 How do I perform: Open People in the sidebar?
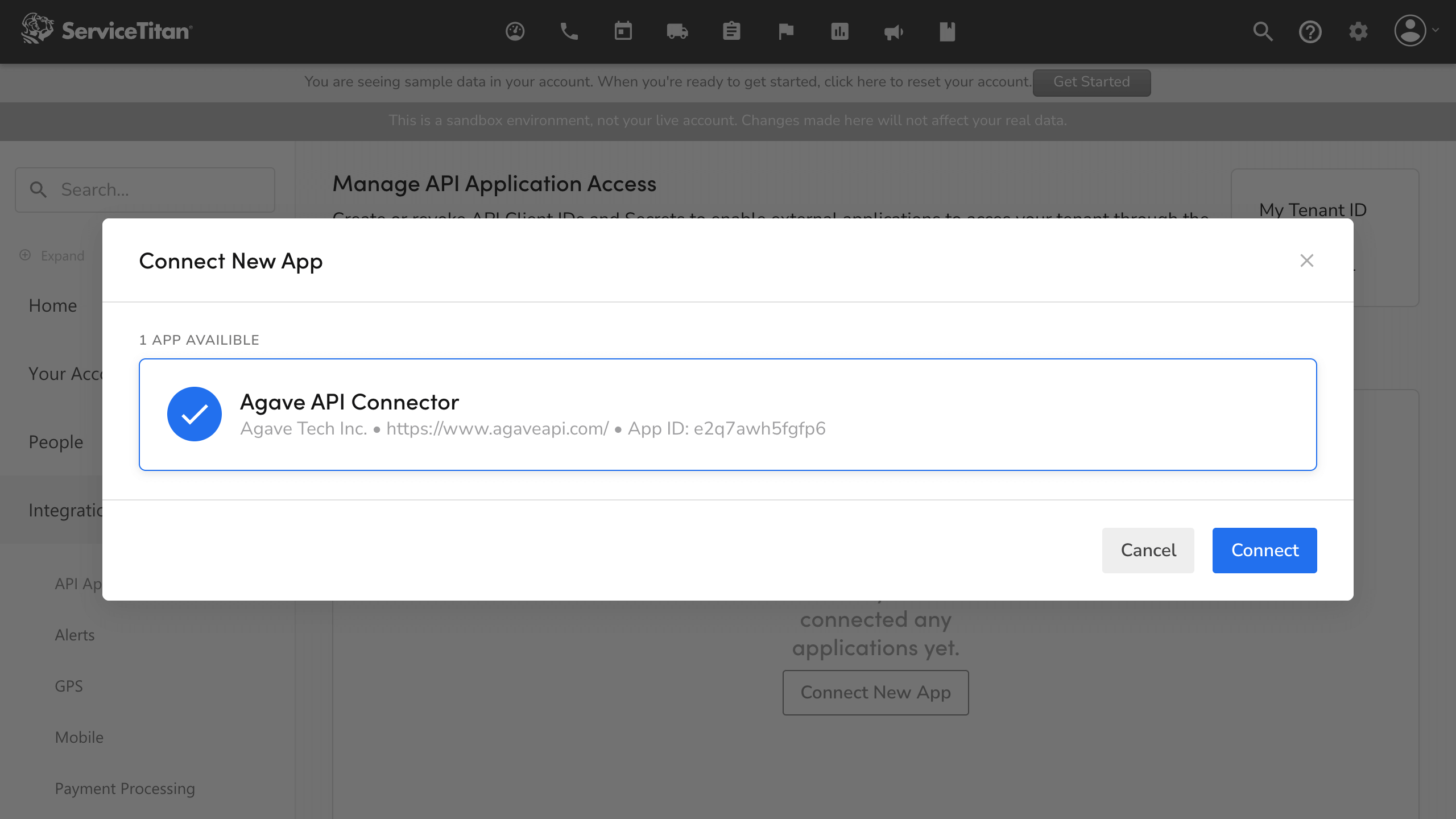[56, 442]
